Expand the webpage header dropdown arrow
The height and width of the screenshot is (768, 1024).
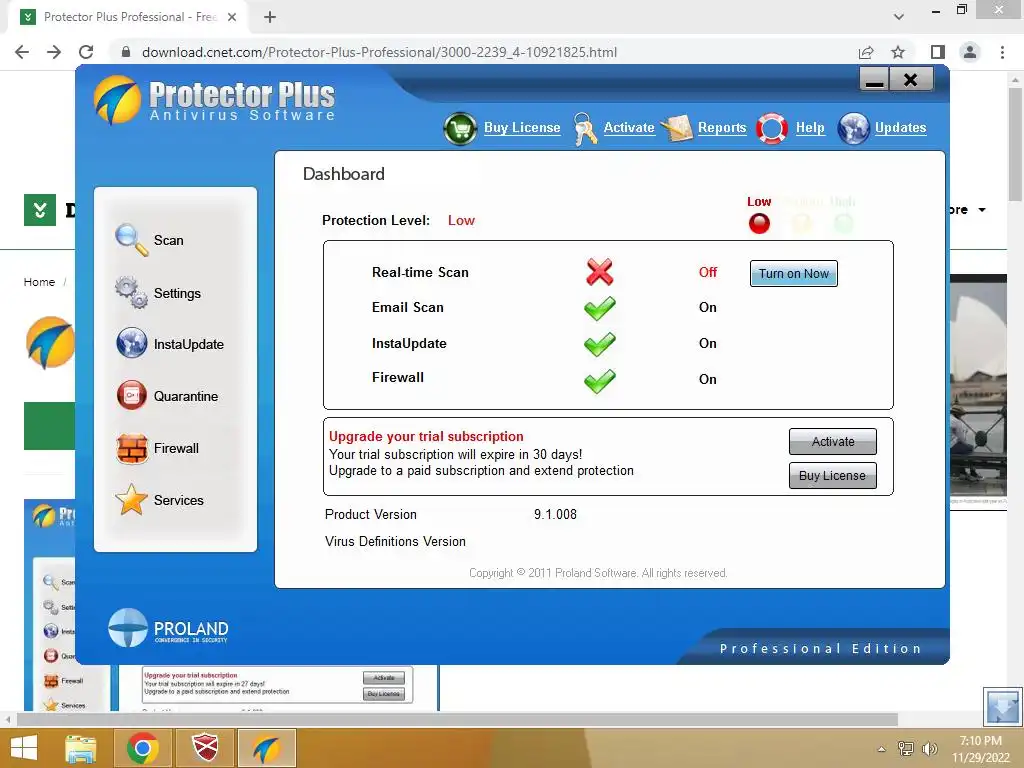coord(982,210)
